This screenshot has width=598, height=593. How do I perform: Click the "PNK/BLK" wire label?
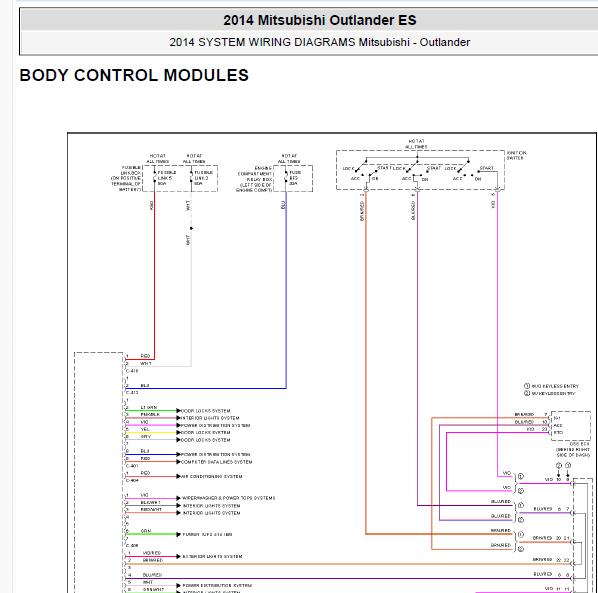(150, 414)
